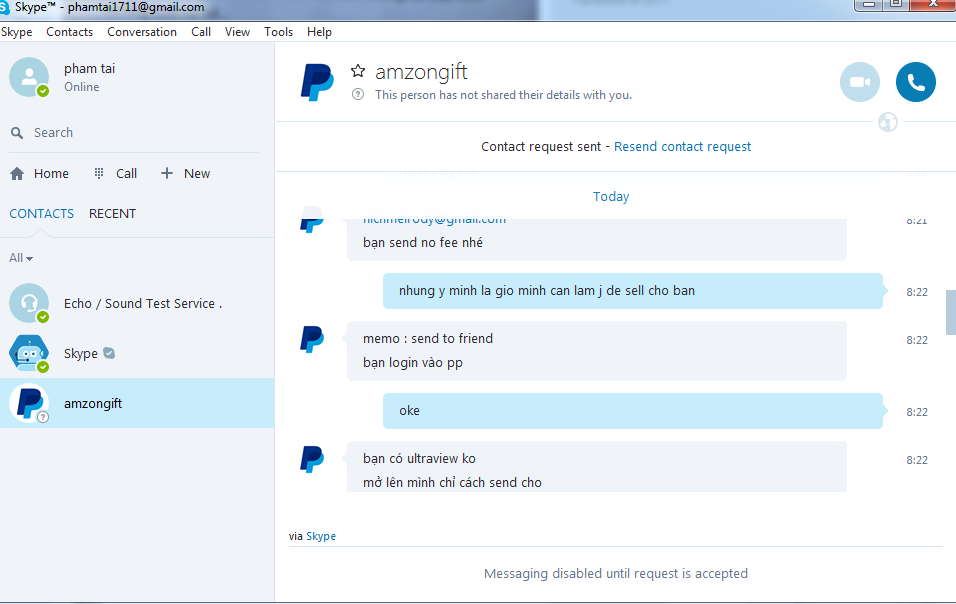Screen dimensions: 956x604
Task: Click the partially visible gmail.com email link
Action: coord(434,221)
